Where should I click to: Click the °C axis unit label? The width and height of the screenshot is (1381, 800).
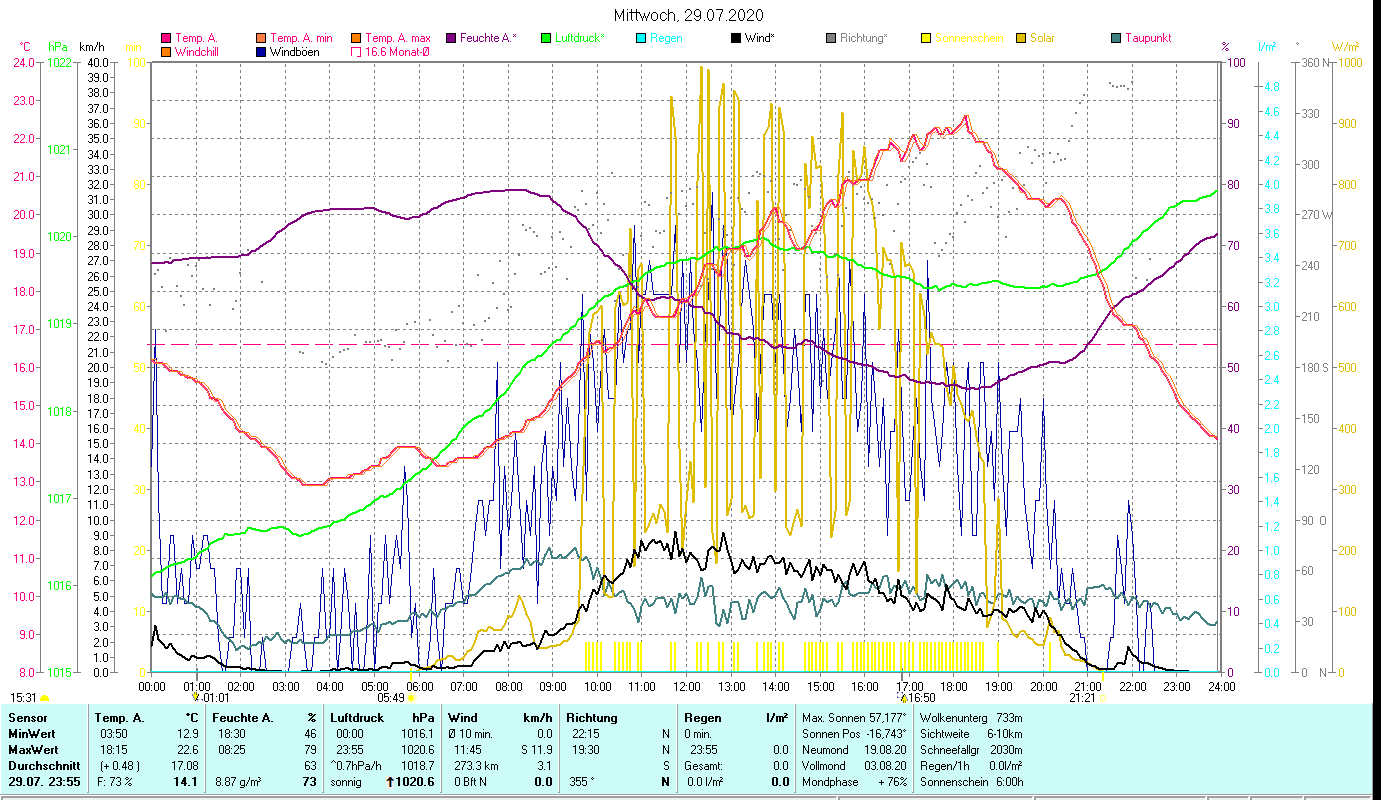tap(25, 47)
